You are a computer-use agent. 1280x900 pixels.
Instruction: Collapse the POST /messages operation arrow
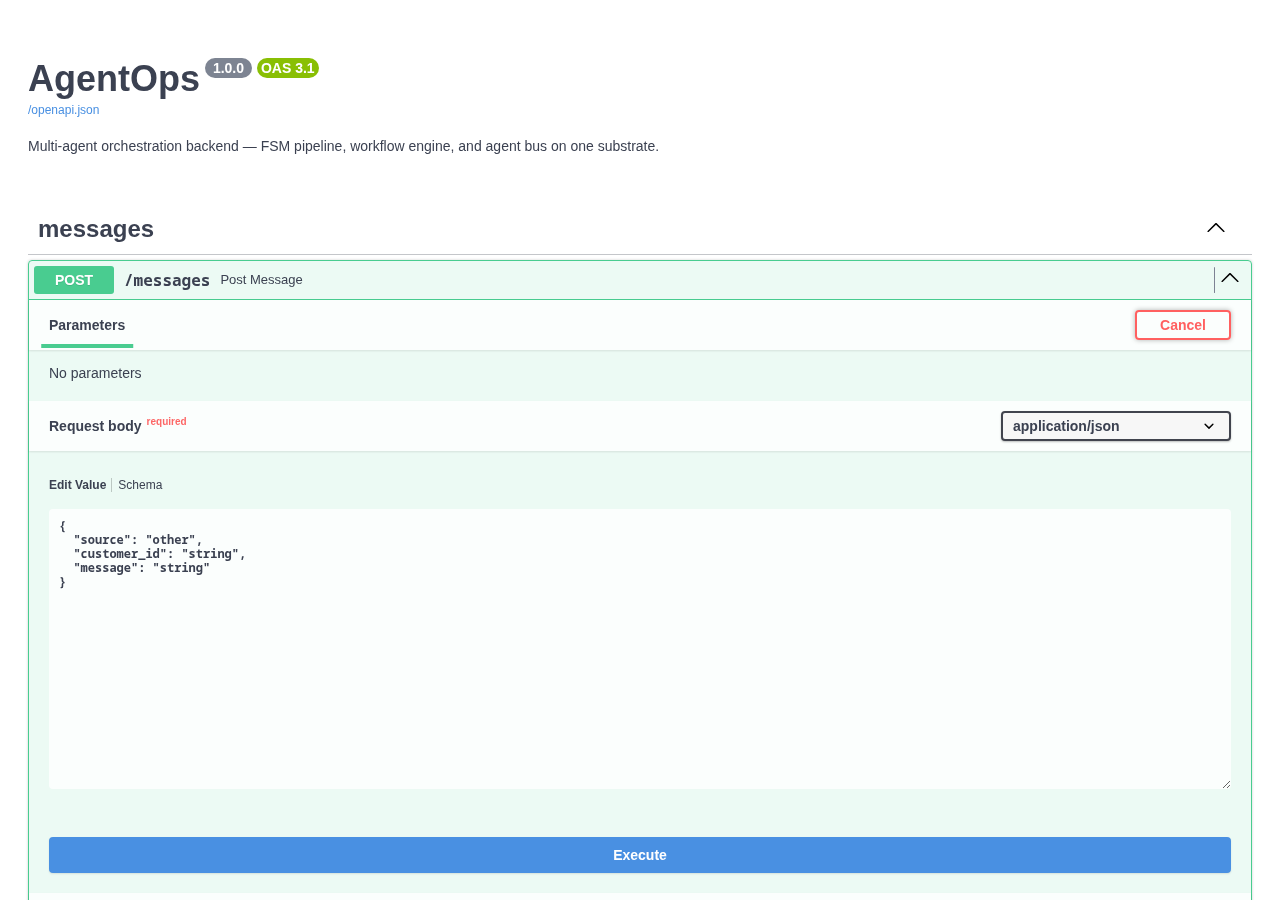(x=1230, y=279)
